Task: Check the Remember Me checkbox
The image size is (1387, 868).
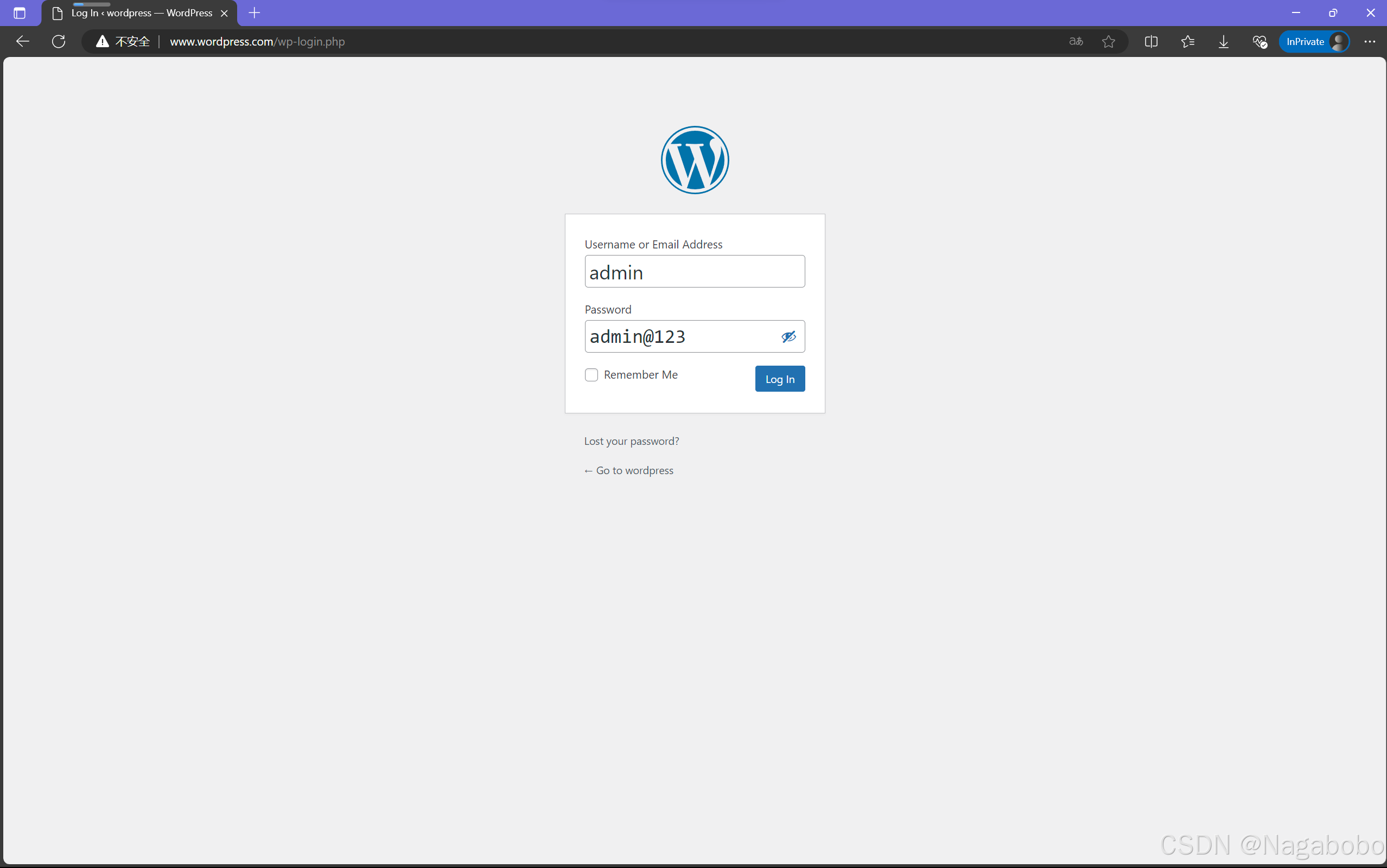Action: pos(591,375)
